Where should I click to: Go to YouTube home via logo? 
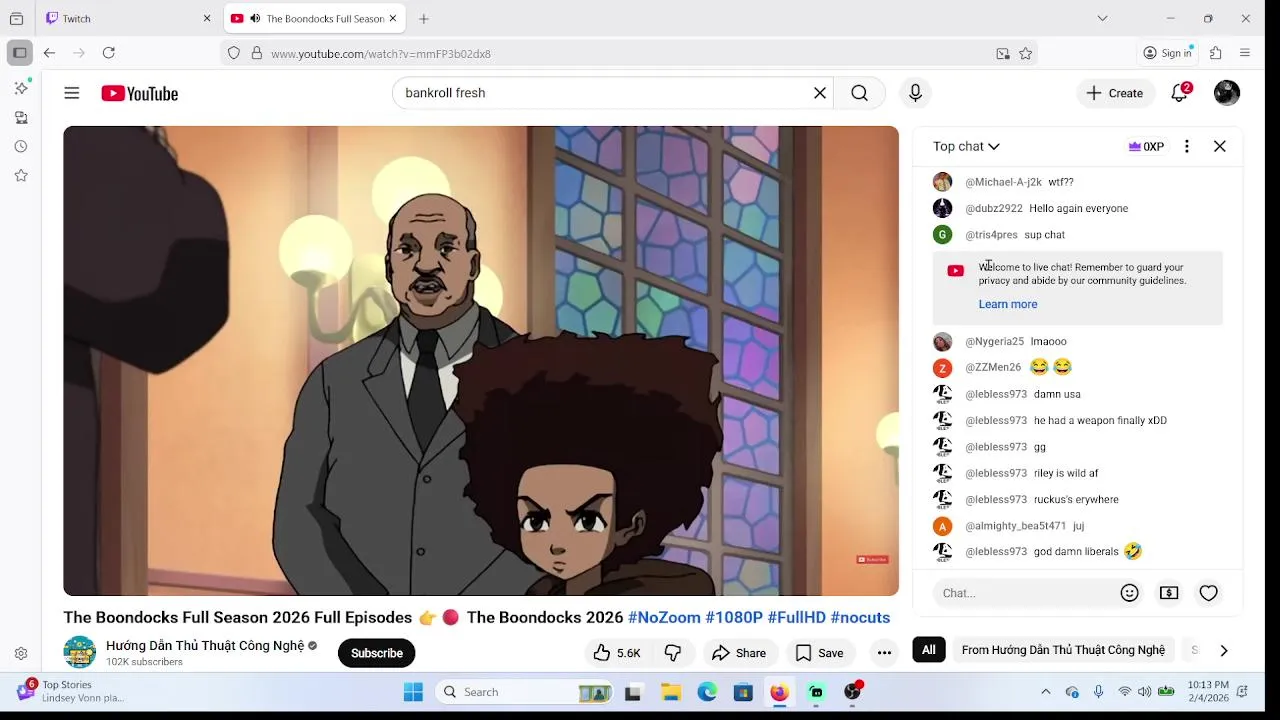point(140,93)
